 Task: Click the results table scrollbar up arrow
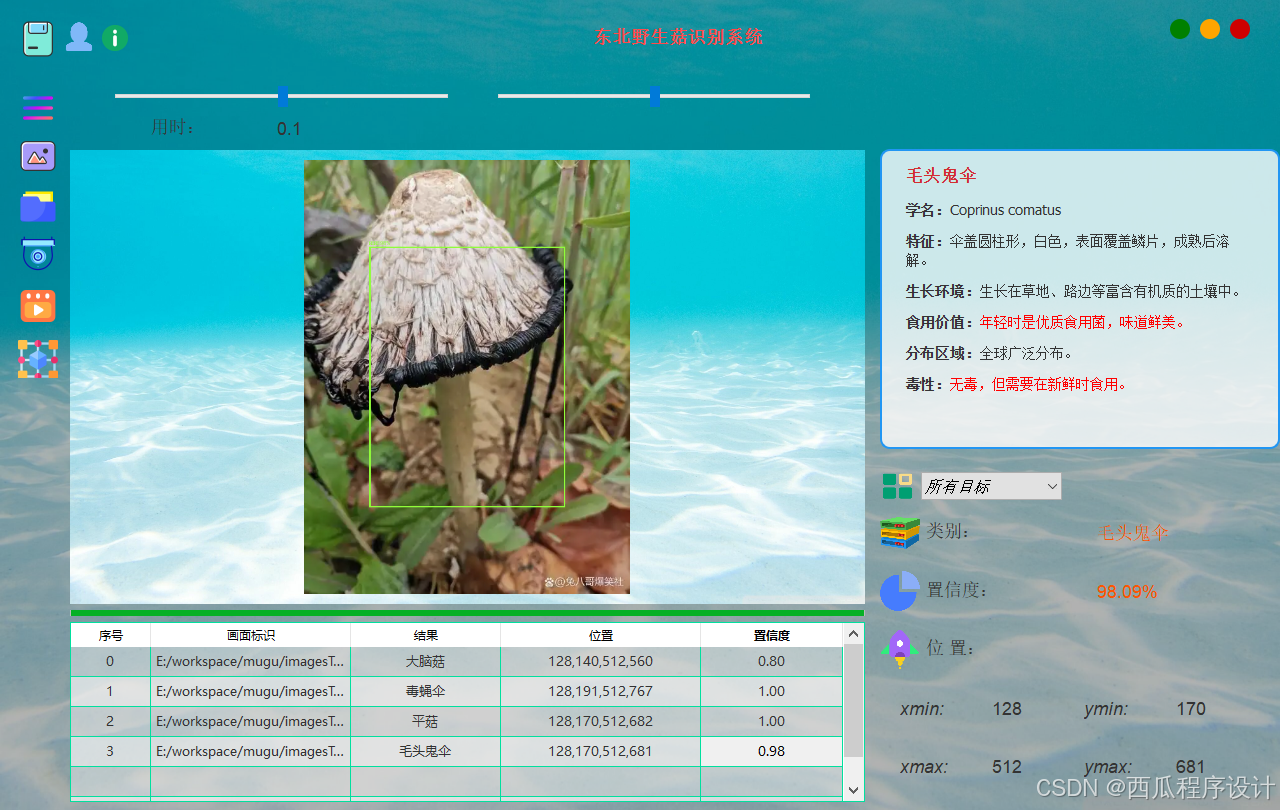(853, 633)
